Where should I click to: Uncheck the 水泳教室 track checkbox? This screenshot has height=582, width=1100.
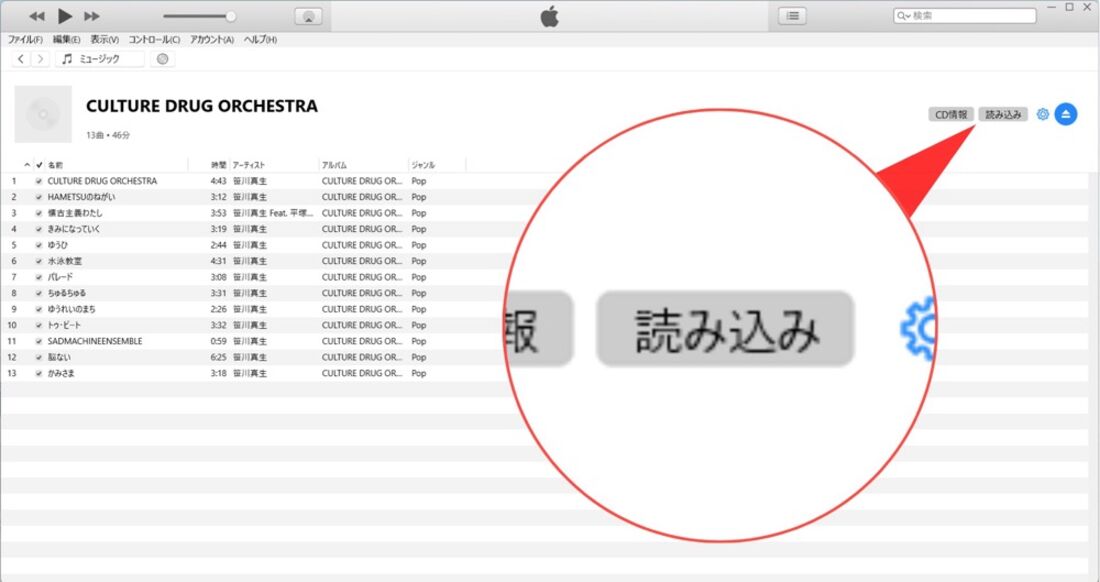click(x=39, y=262)
